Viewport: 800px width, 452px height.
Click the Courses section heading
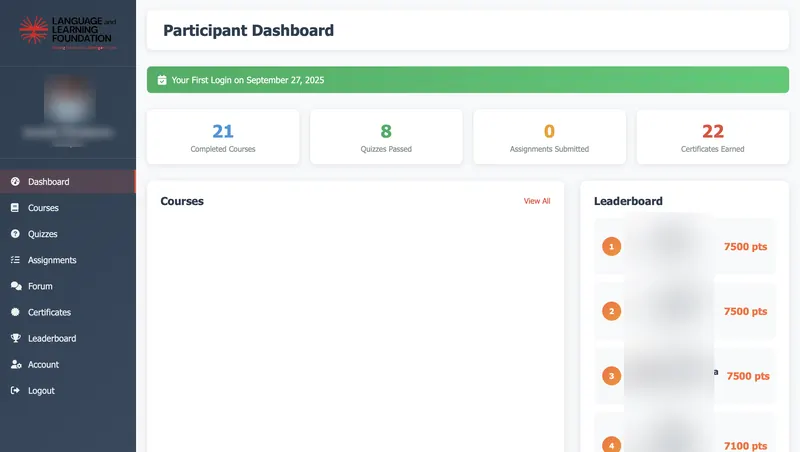click(x=182, y=201)
